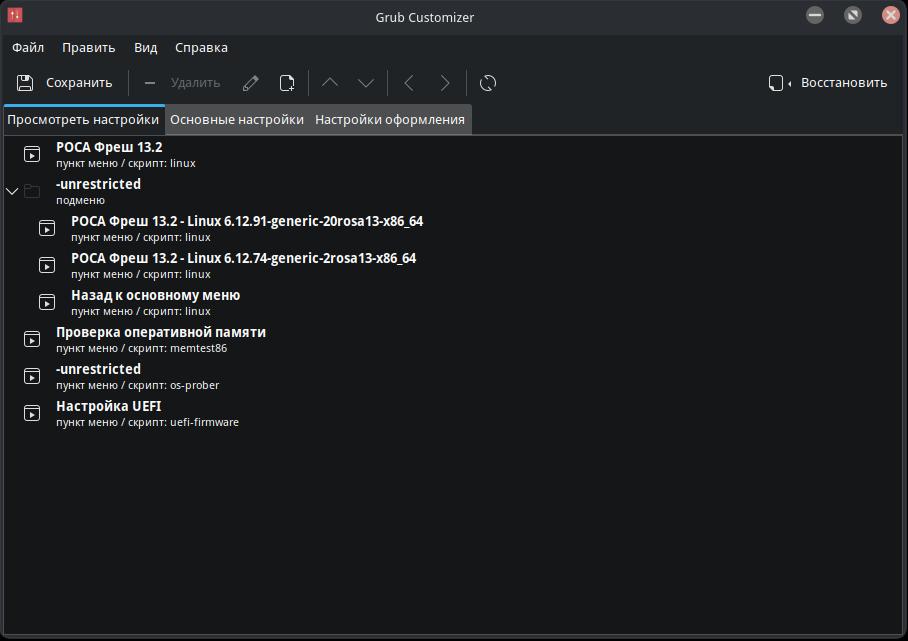908x641 pixels.
Task: Select Проверка оперативной памяти entry
Action: [x=453, y=339]
